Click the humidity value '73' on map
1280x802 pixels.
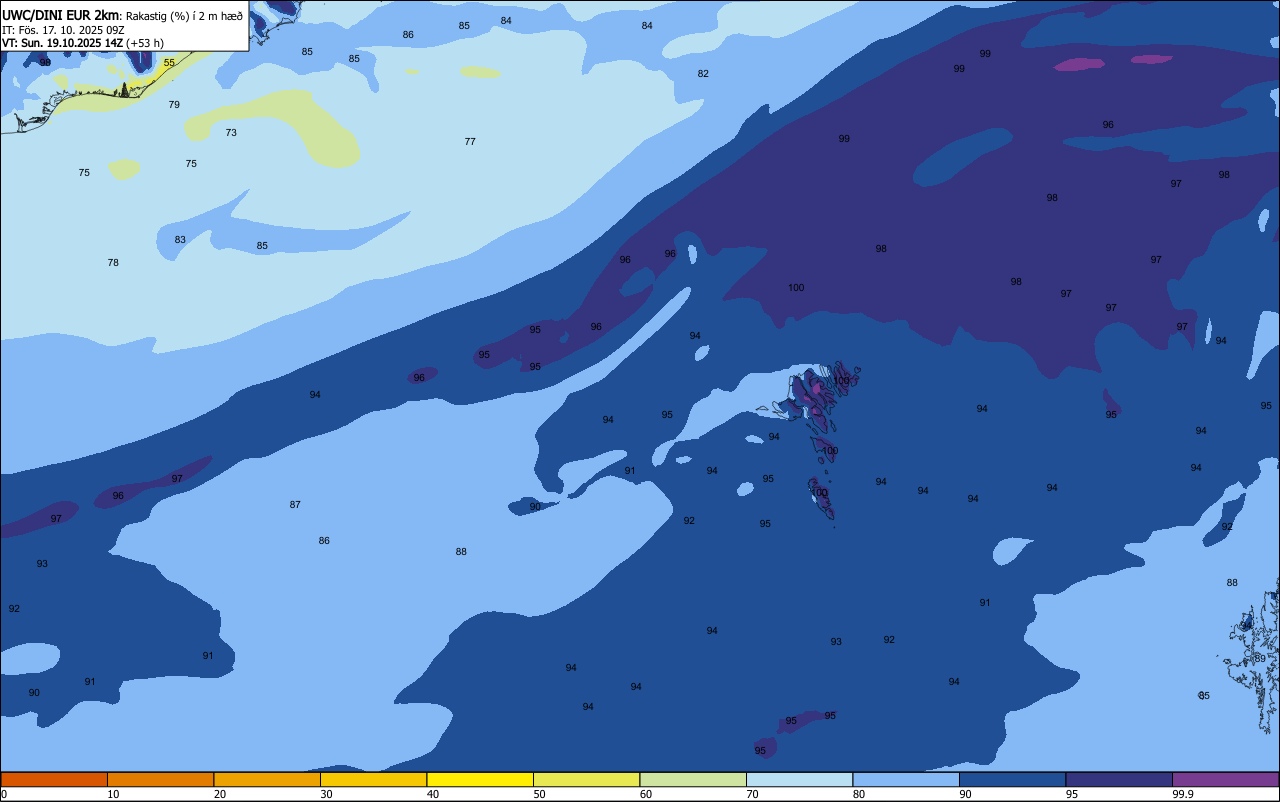coord(231,132)
